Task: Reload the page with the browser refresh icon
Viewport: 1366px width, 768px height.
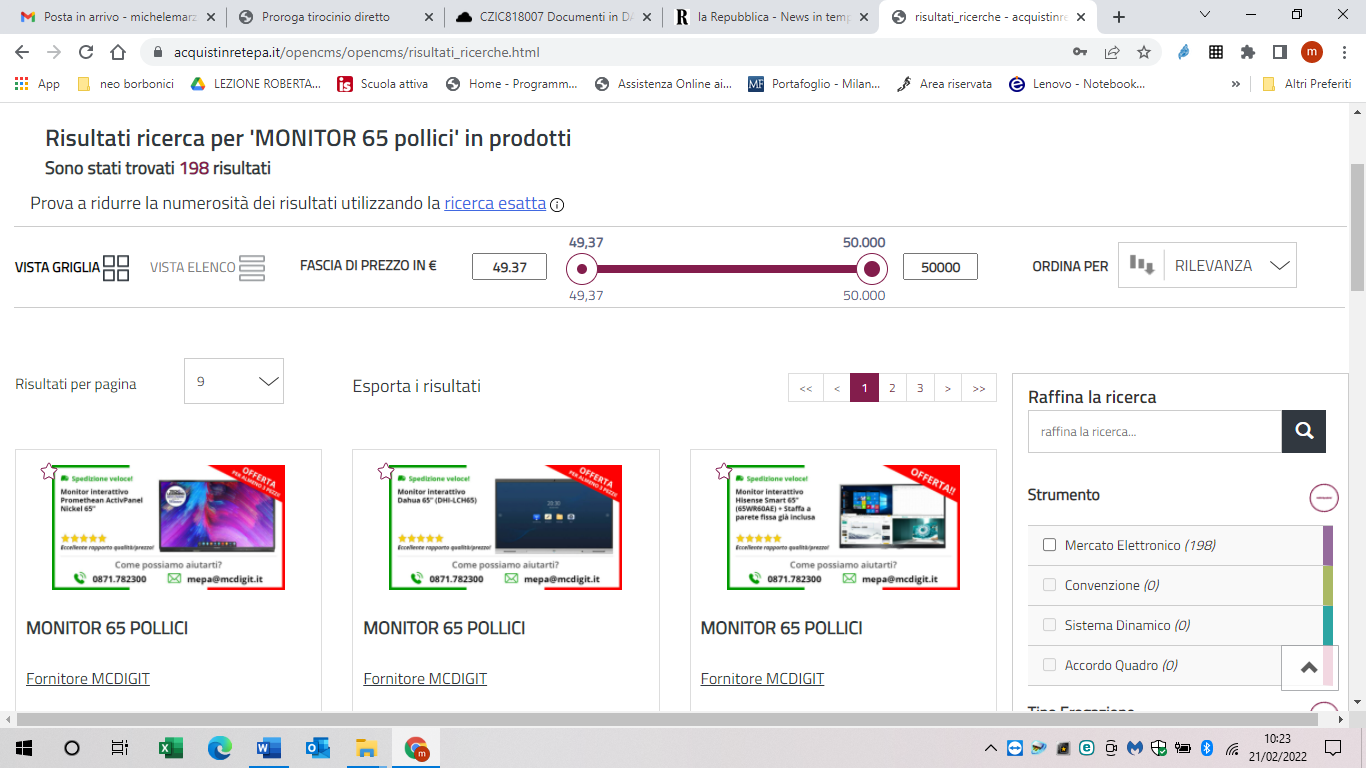Action: (86, 52)
